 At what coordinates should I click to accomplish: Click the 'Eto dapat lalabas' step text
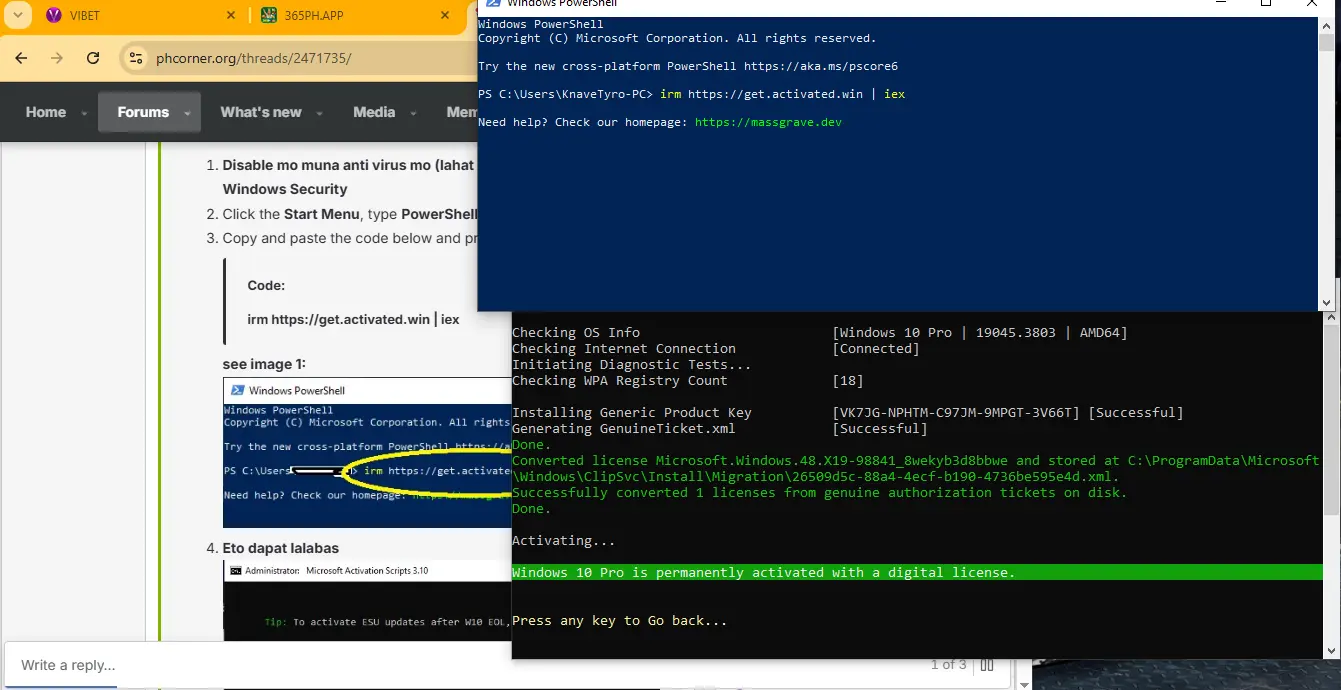[281, 548]
